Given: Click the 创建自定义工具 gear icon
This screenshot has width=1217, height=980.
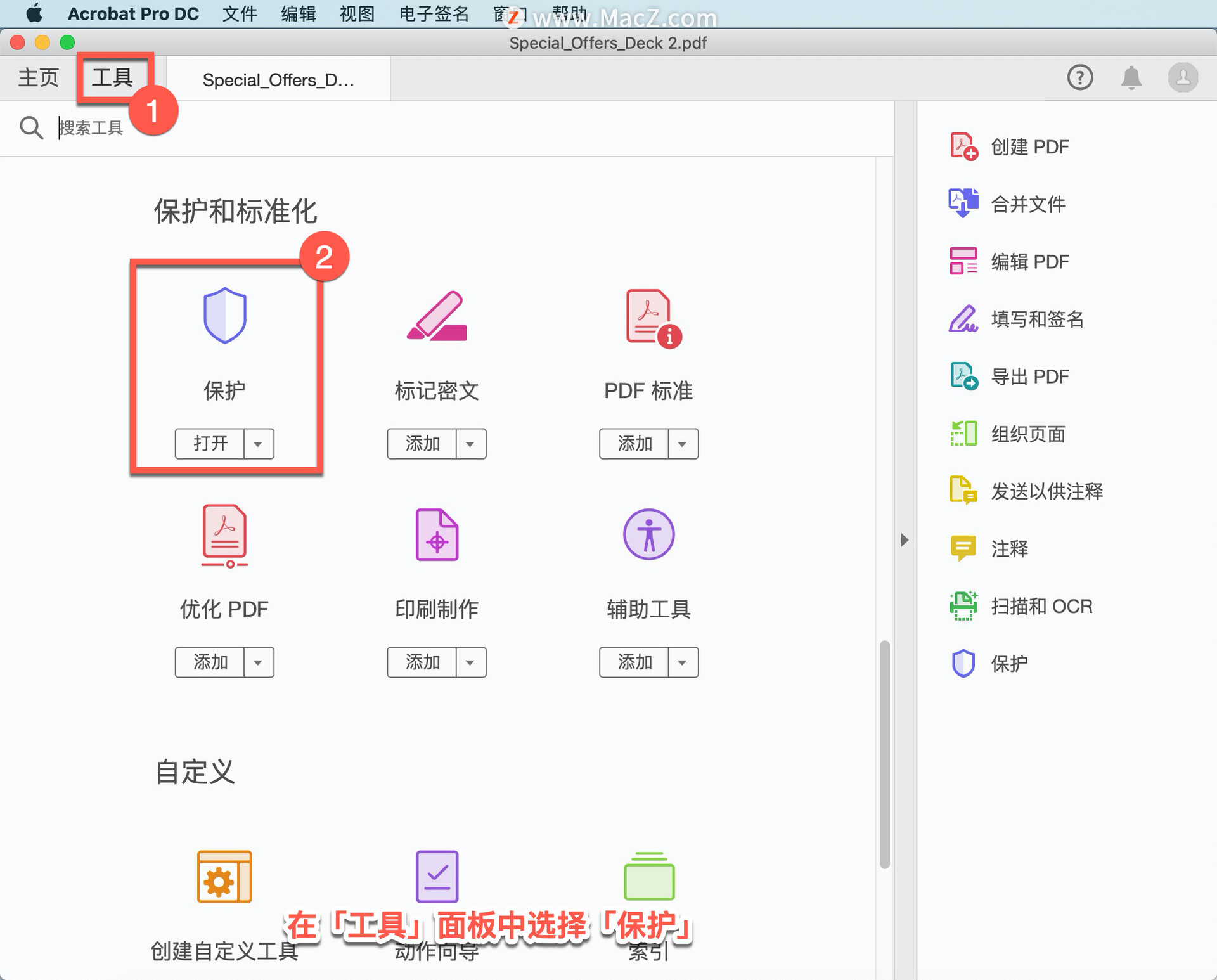Looking at the screenshot, I should pyautogui.click(x=224, y=876).
